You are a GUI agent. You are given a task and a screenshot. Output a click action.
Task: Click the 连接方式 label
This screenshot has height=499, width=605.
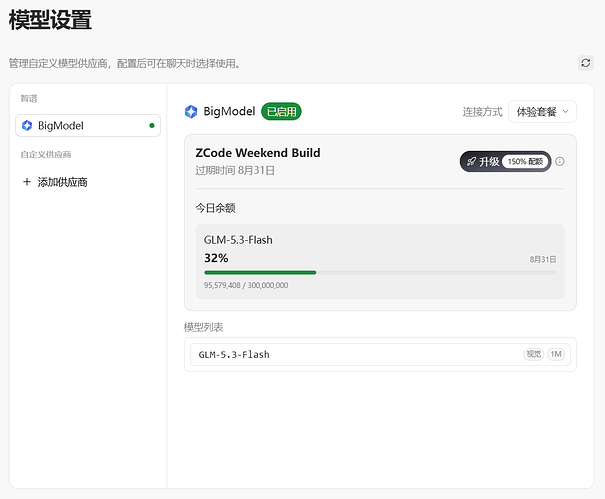point(482,112)
